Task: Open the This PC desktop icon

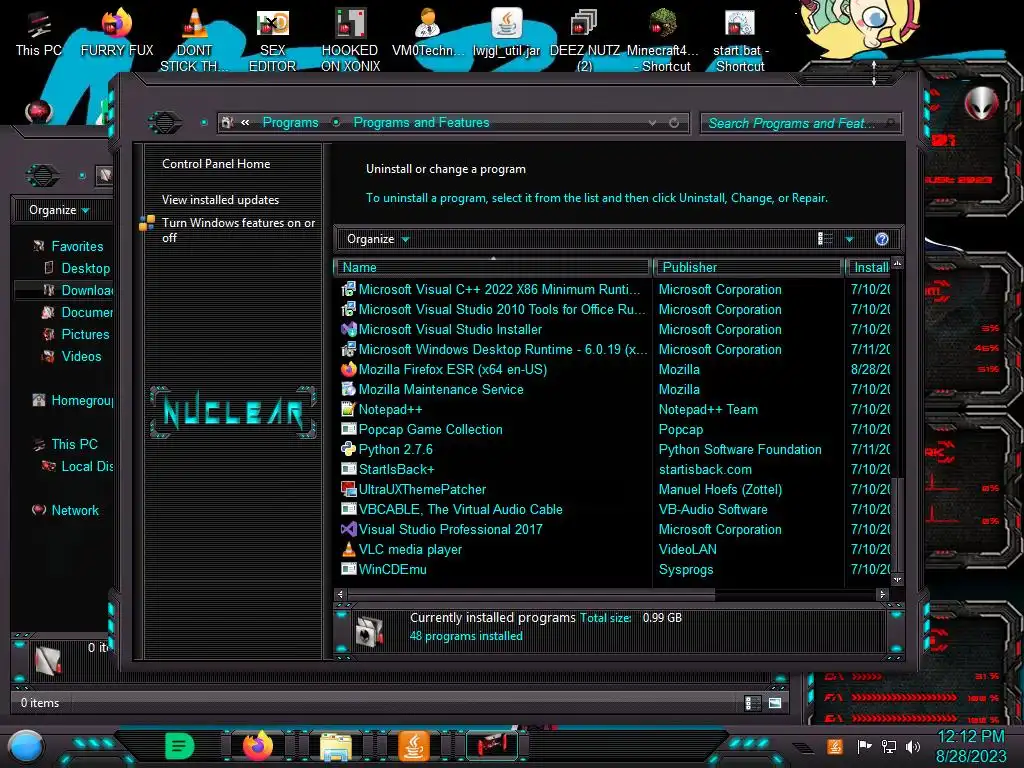Action: [x=38, y=34]
